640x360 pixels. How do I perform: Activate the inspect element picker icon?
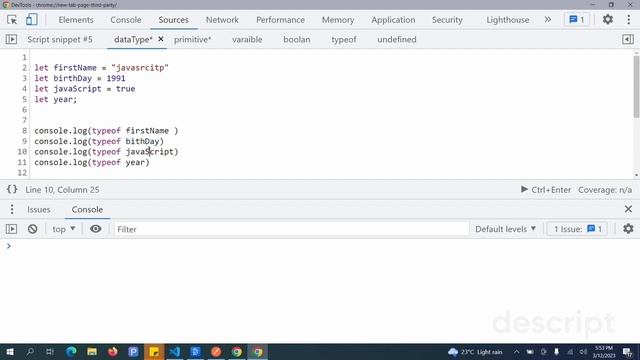coord(12,20)
